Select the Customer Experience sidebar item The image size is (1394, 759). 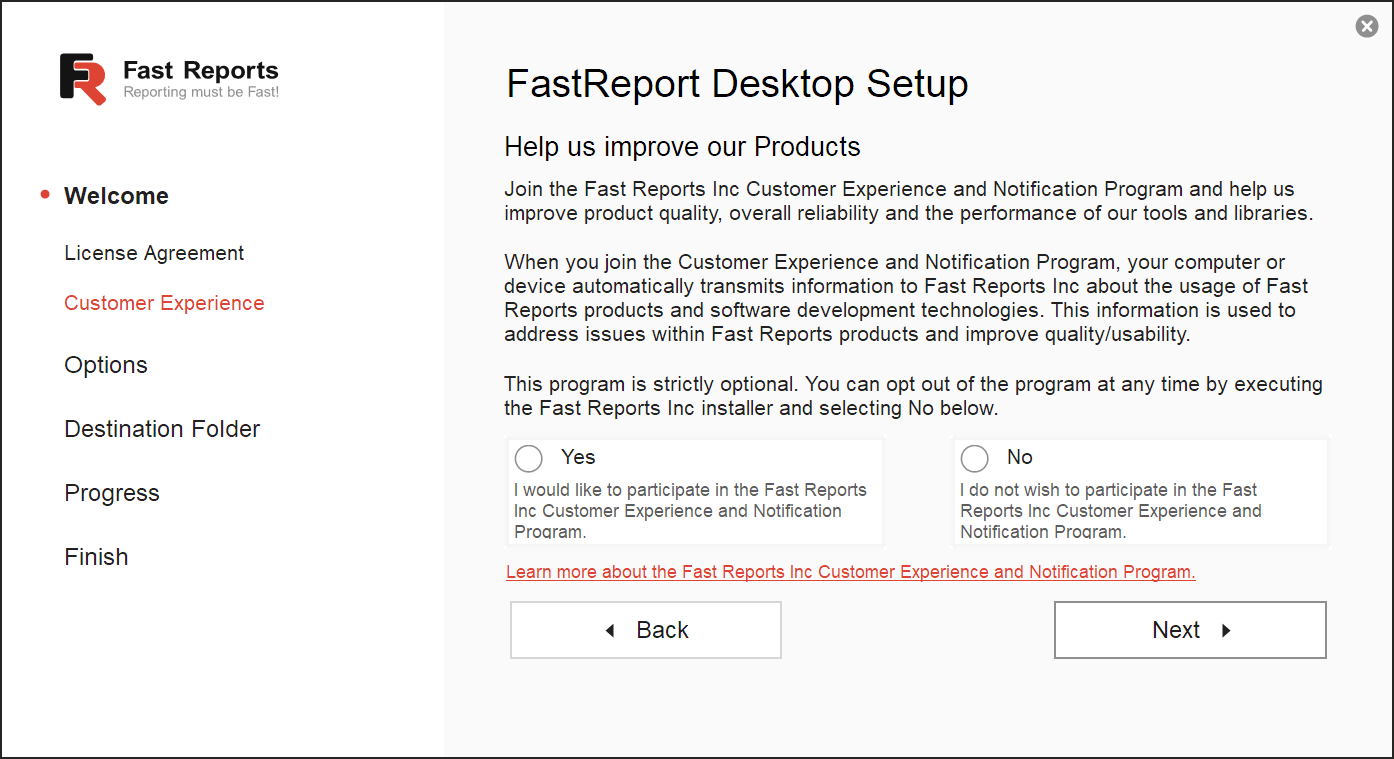[164, 303]
